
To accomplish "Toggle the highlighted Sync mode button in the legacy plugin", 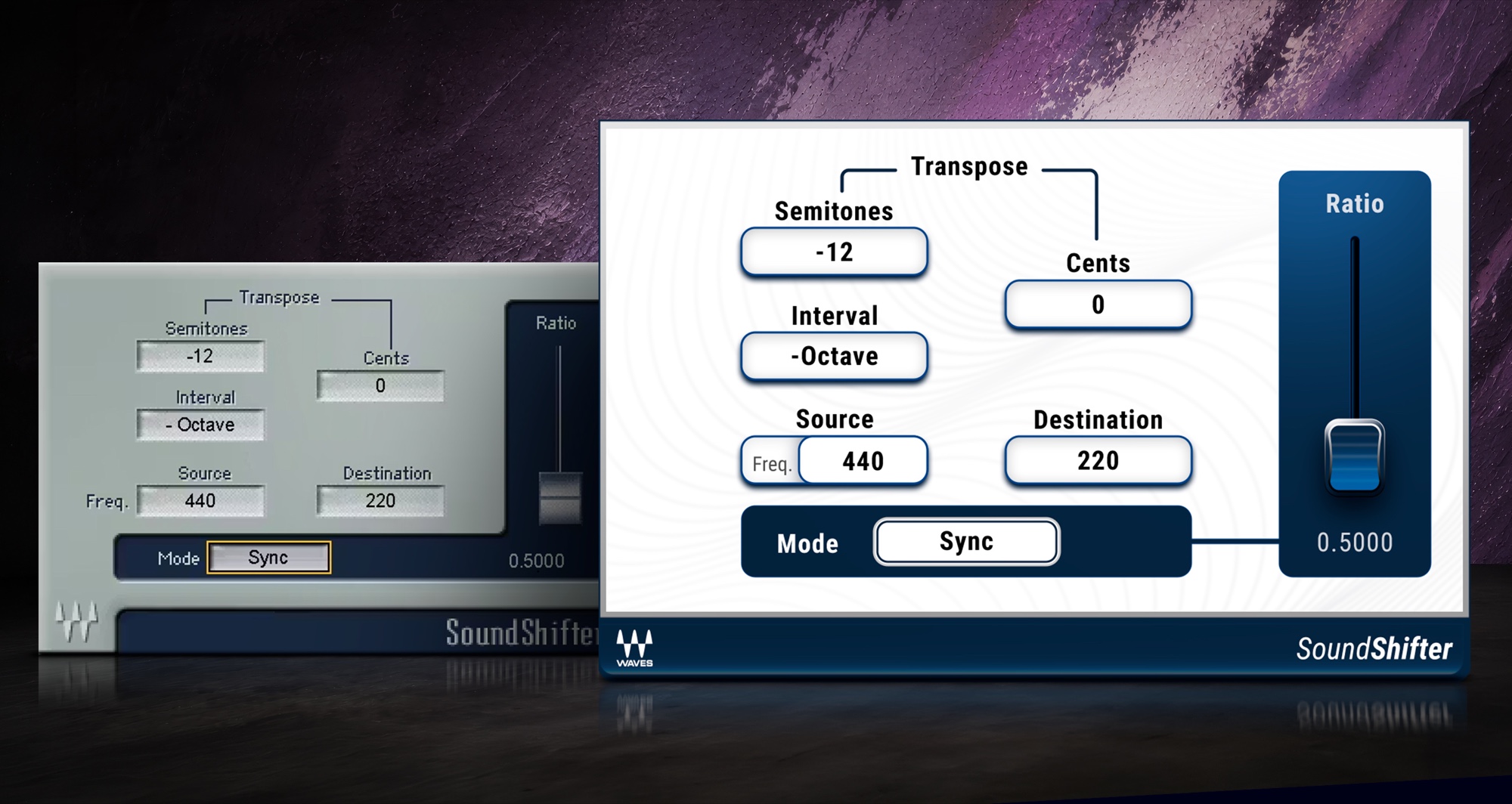I will coord(268,558).
